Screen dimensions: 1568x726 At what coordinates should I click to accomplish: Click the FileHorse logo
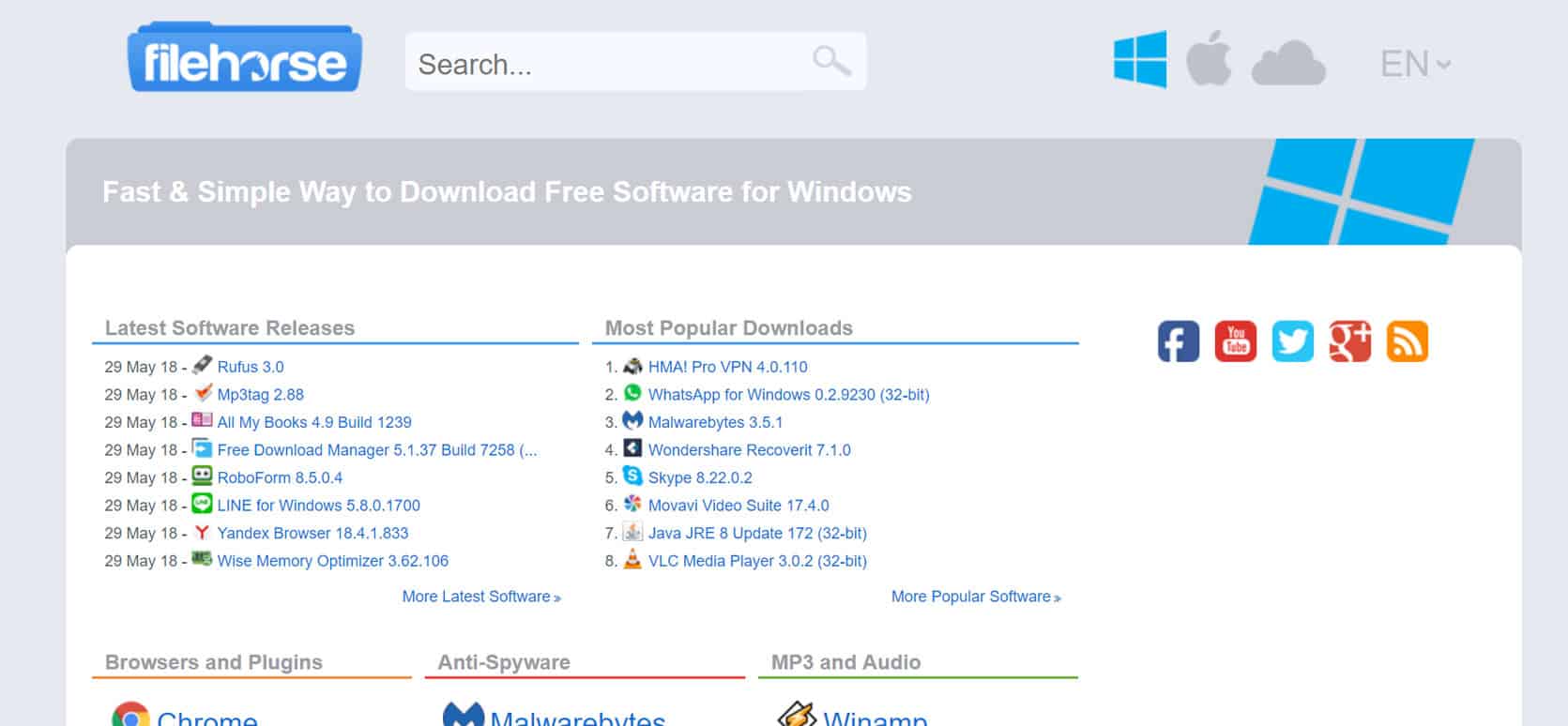click(x=244, y=58)
